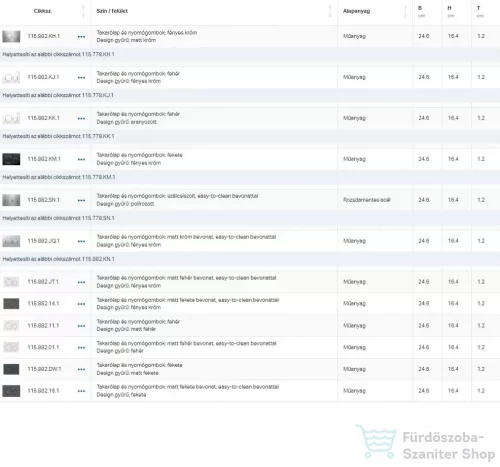The height and width of the screenshot is (467, 500).
Task: Select article number 115.882.JQ.1
Action: click(44, 241)
